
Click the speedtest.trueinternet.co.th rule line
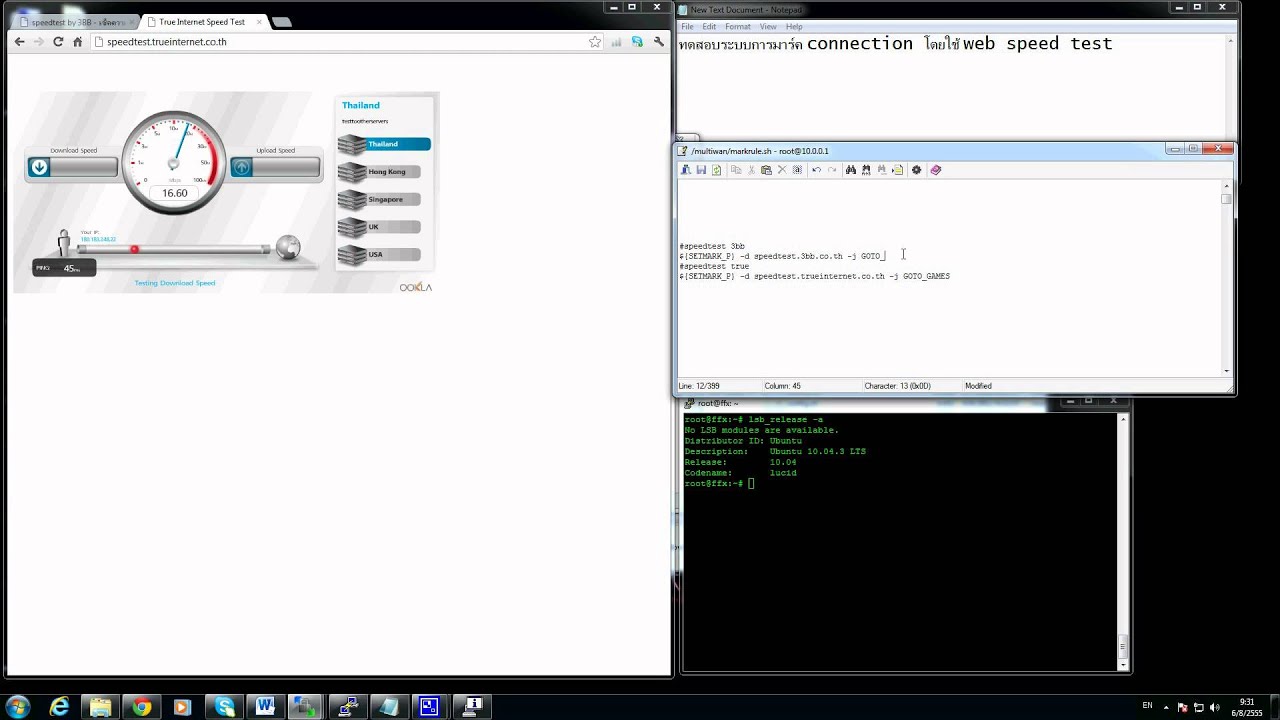coord(814,276)
